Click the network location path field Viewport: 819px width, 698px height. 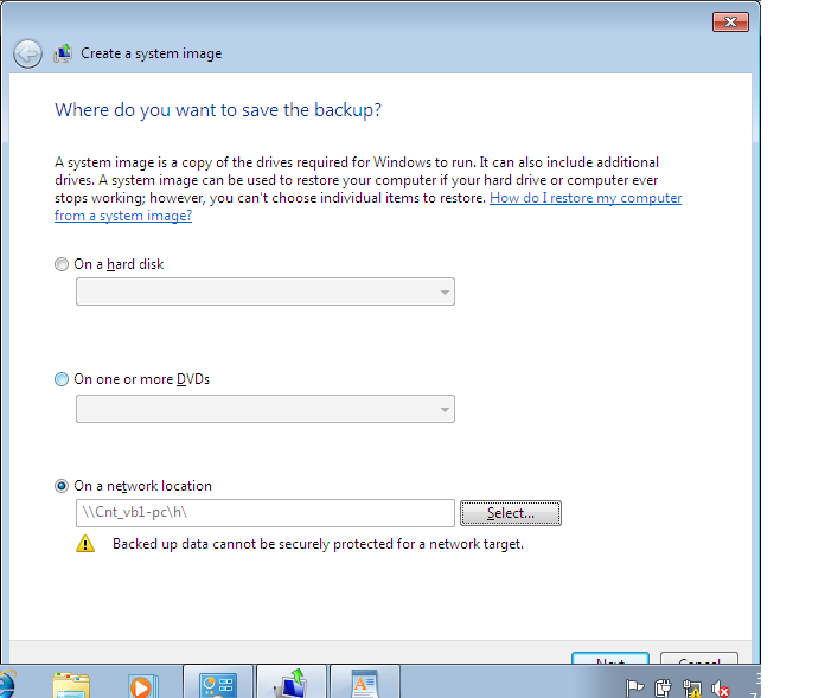[265, 513]
